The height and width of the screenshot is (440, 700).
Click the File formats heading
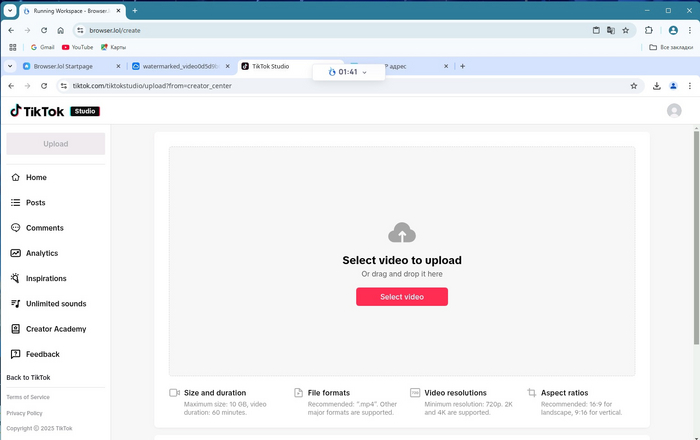point(329,393)
